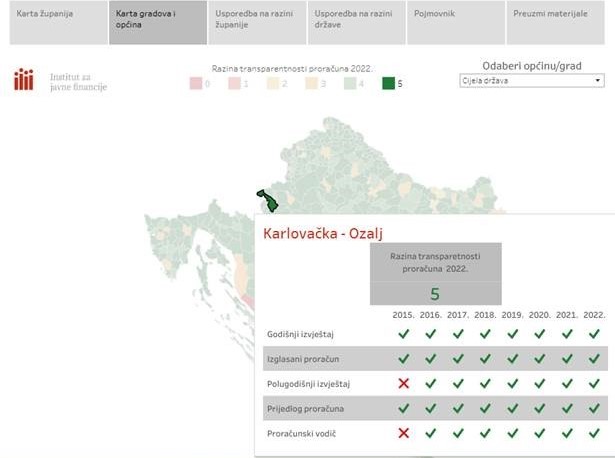Click legend swatch for transparency level 4
Image resolution: width=615 pixels, height=458 pixels.
click(x=348, y=84)
